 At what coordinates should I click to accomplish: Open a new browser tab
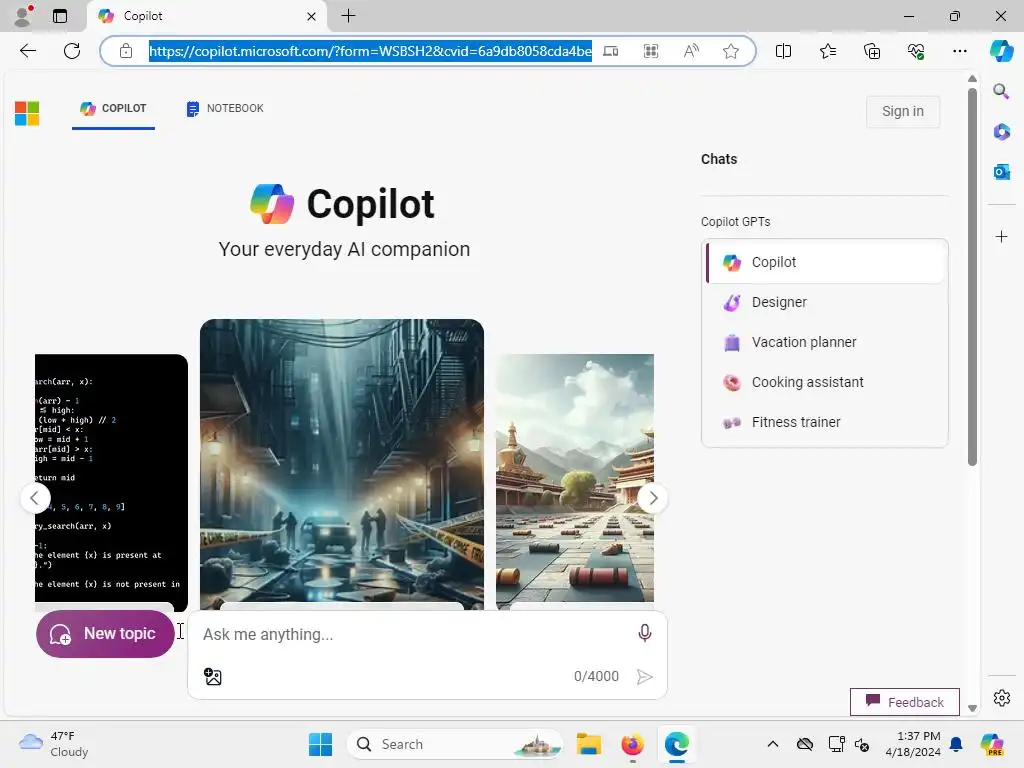click(x=348, y=16)
